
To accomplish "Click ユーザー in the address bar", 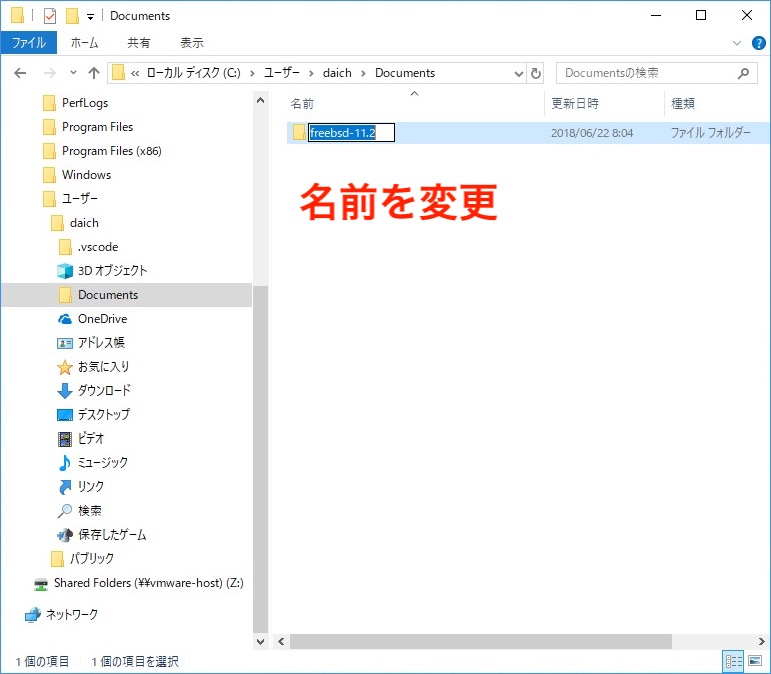I will click(282, 73).
